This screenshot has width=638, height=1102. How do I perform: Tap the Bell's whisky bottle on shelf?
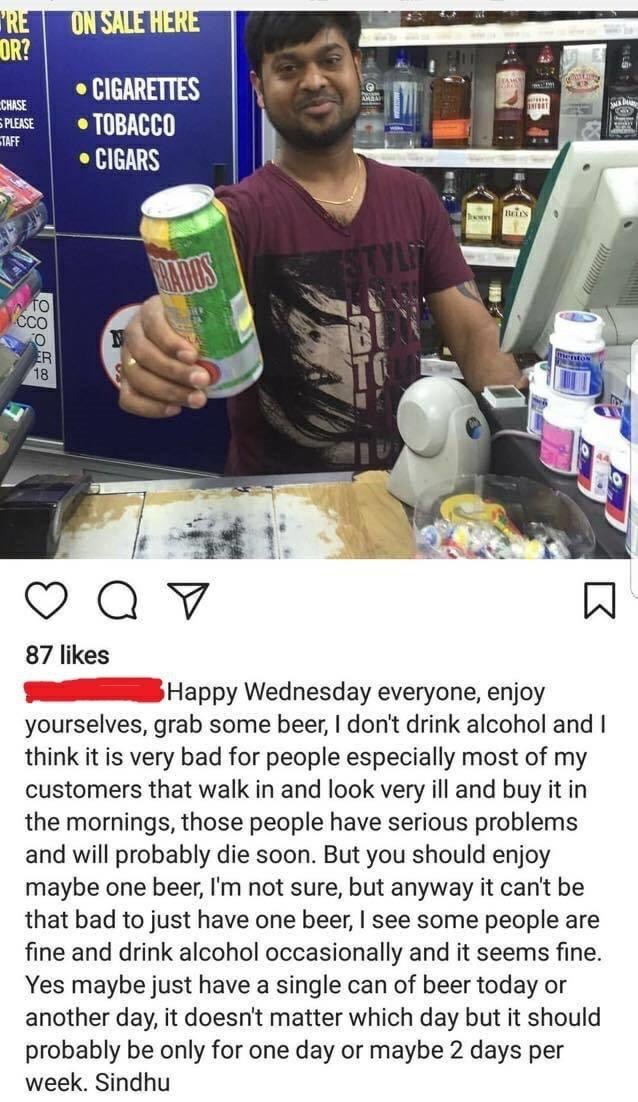pos(518,211)
